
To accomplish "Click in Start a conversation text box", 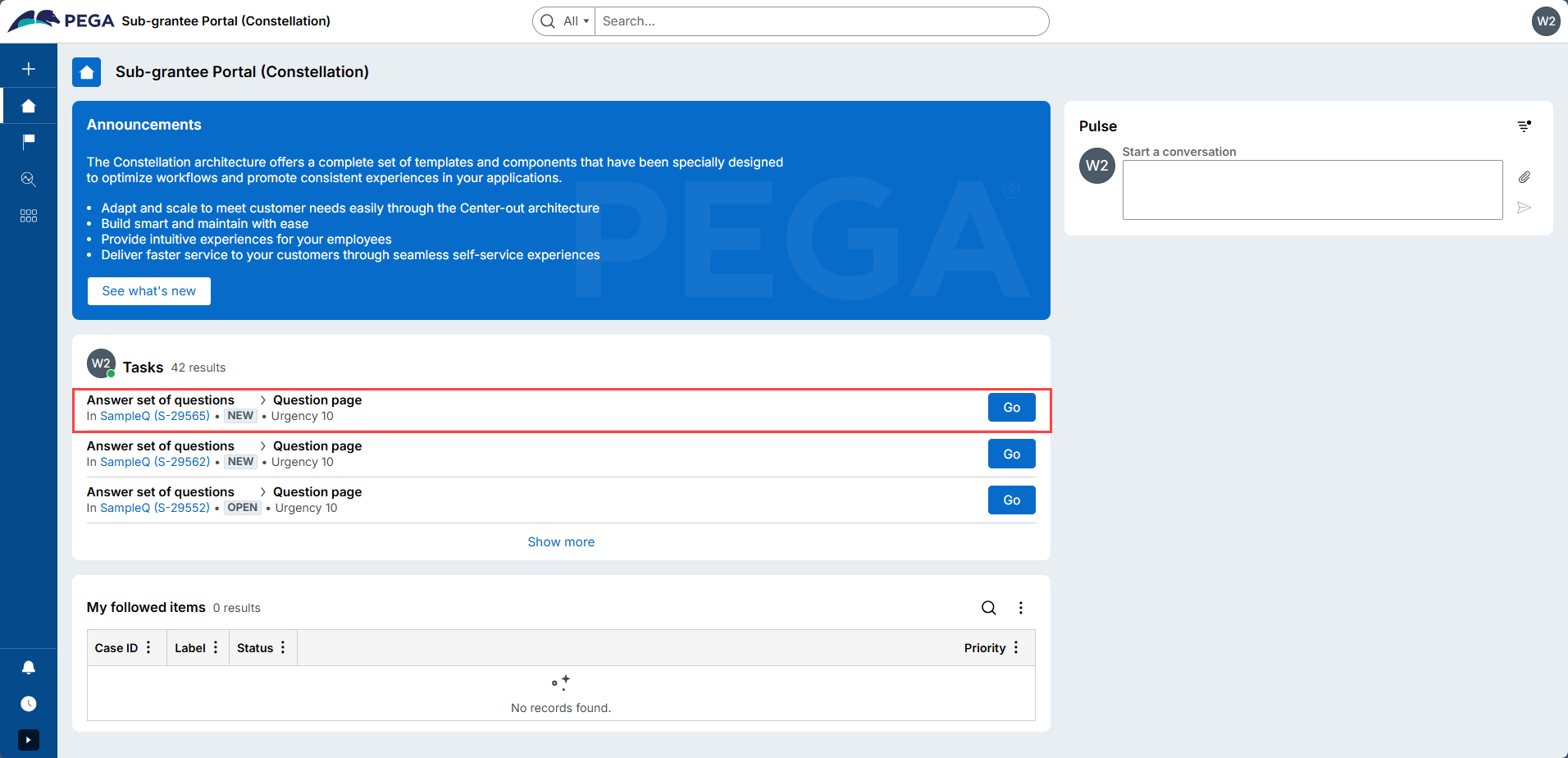I will (1312, 189).
